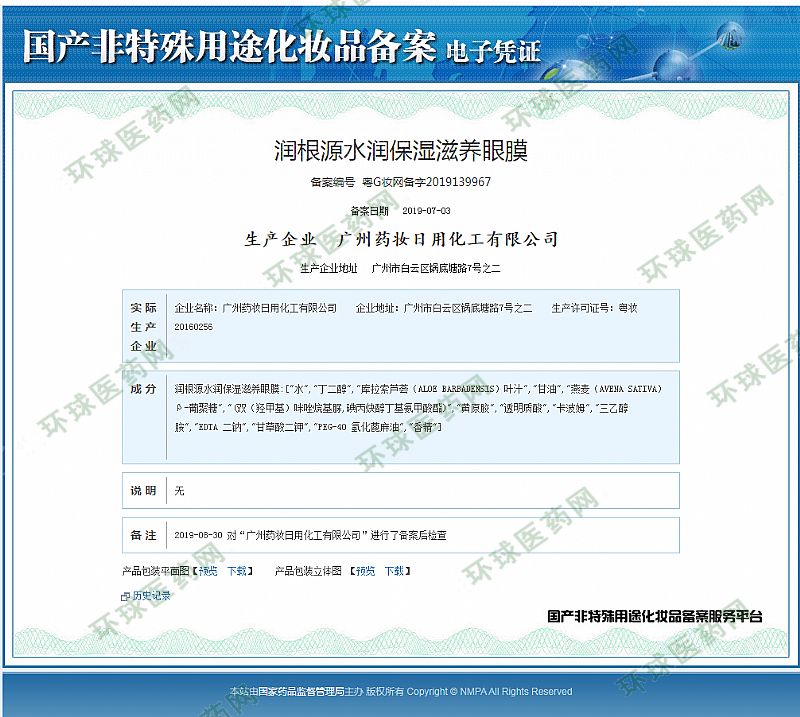Preview the 产品包装立体图 image
The image size is (800, 717).
(366, 571)
